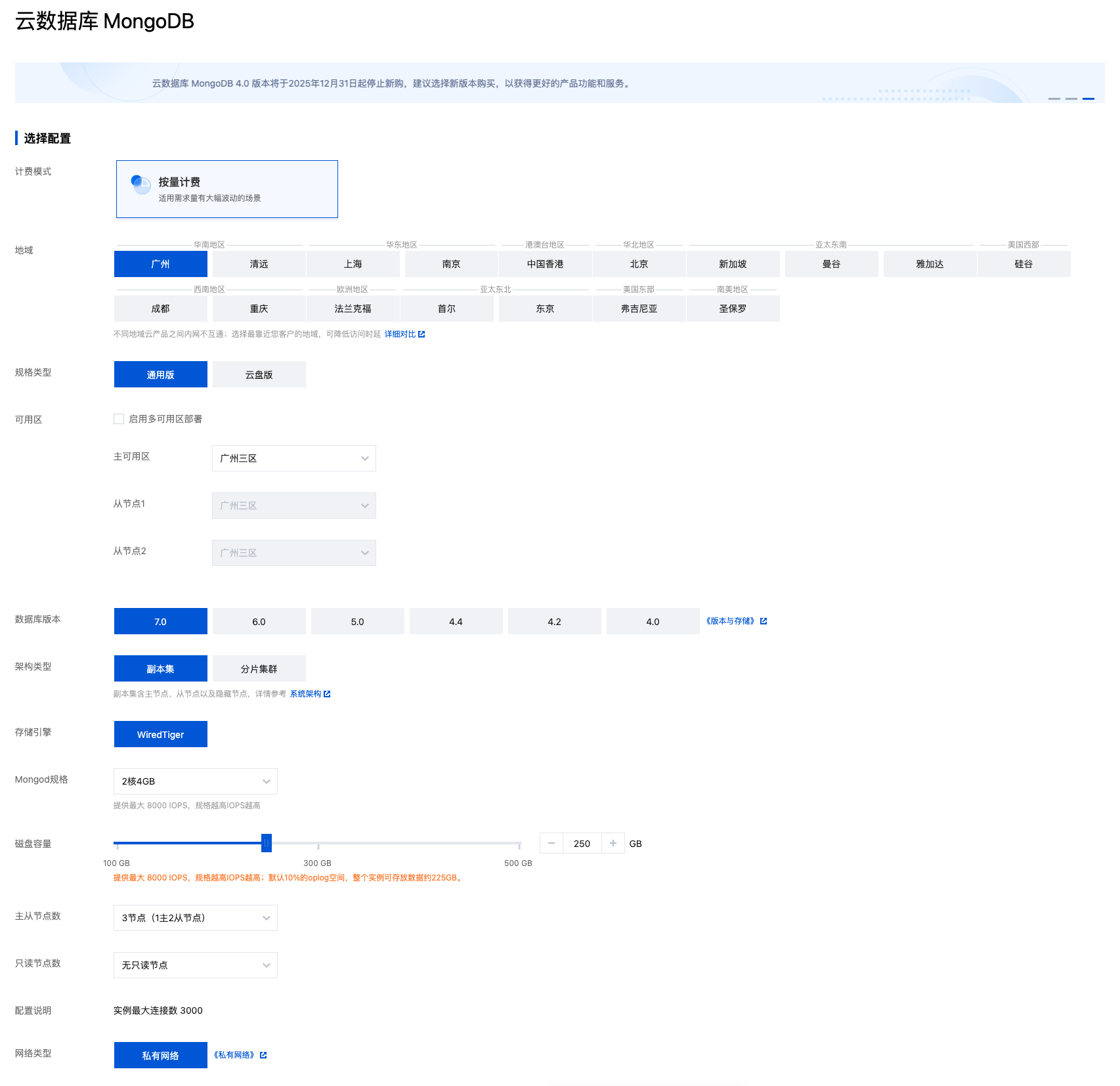The height and width of the screenshot is (1086, 1120).
Task: Decrease disk capacity with the minus button
Action: point(551,843)
